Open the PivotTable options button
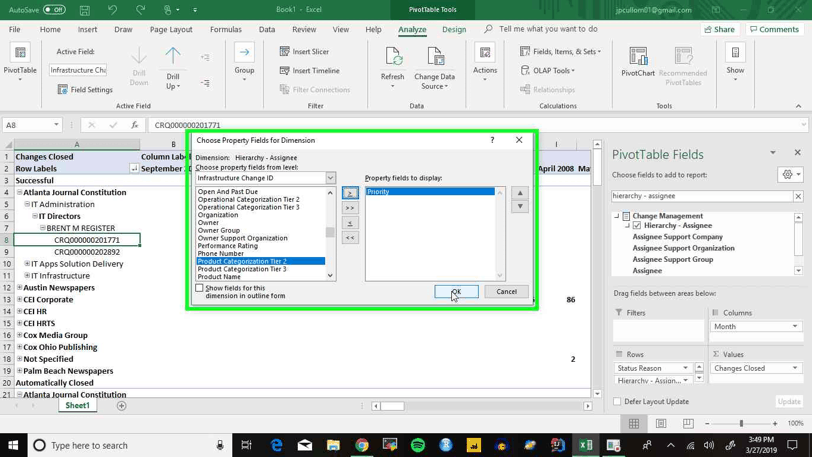Image resolution: width=814 pixels, height=459 pixels. coord(20,62)
